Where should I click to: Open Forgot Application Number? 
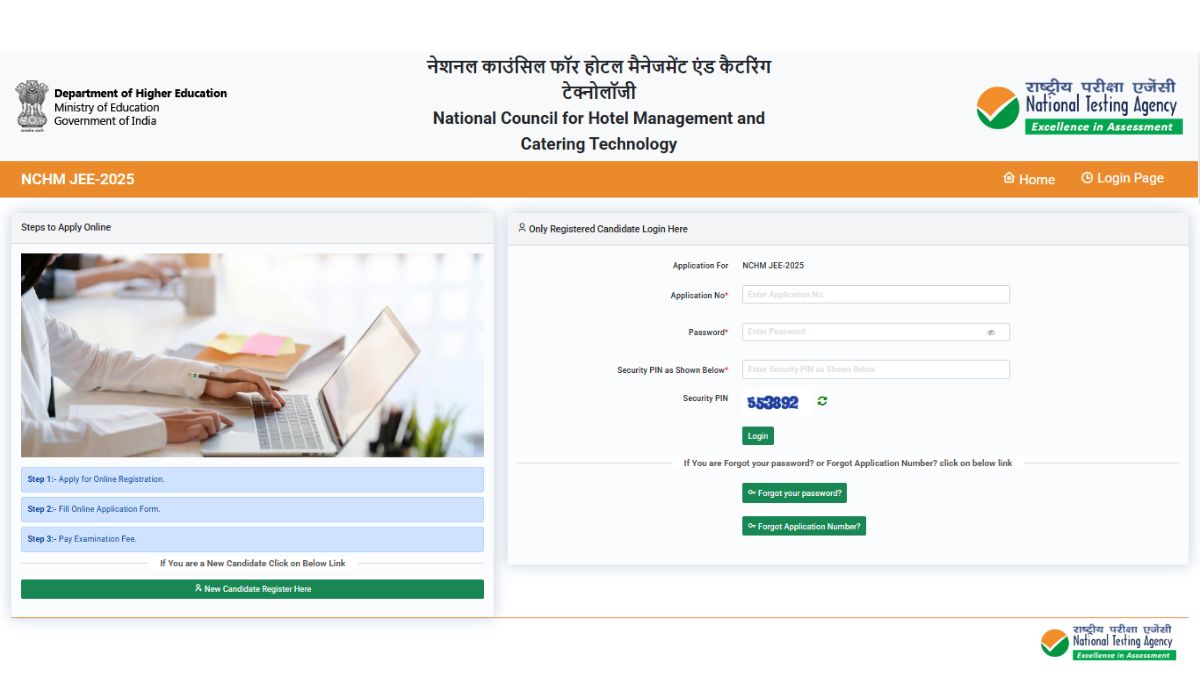point(804,525)
